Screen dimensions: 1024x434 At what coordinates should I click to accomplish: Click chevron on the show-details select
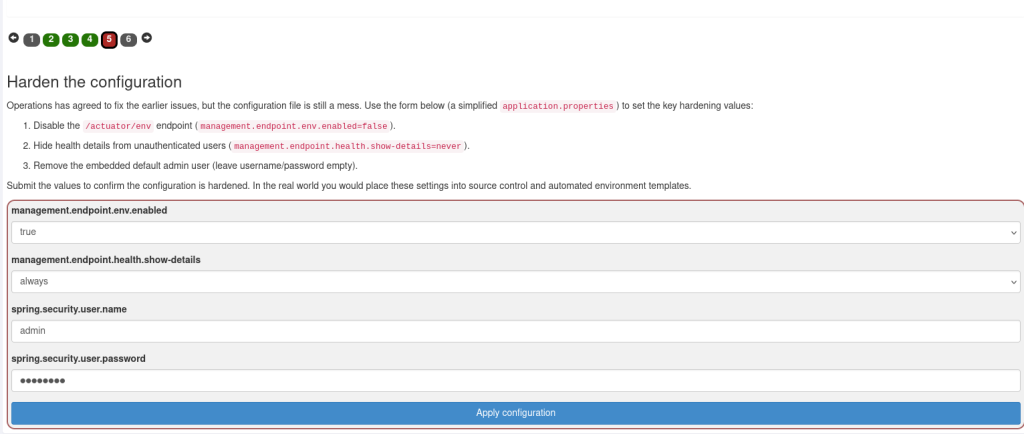click(1014, 282)
